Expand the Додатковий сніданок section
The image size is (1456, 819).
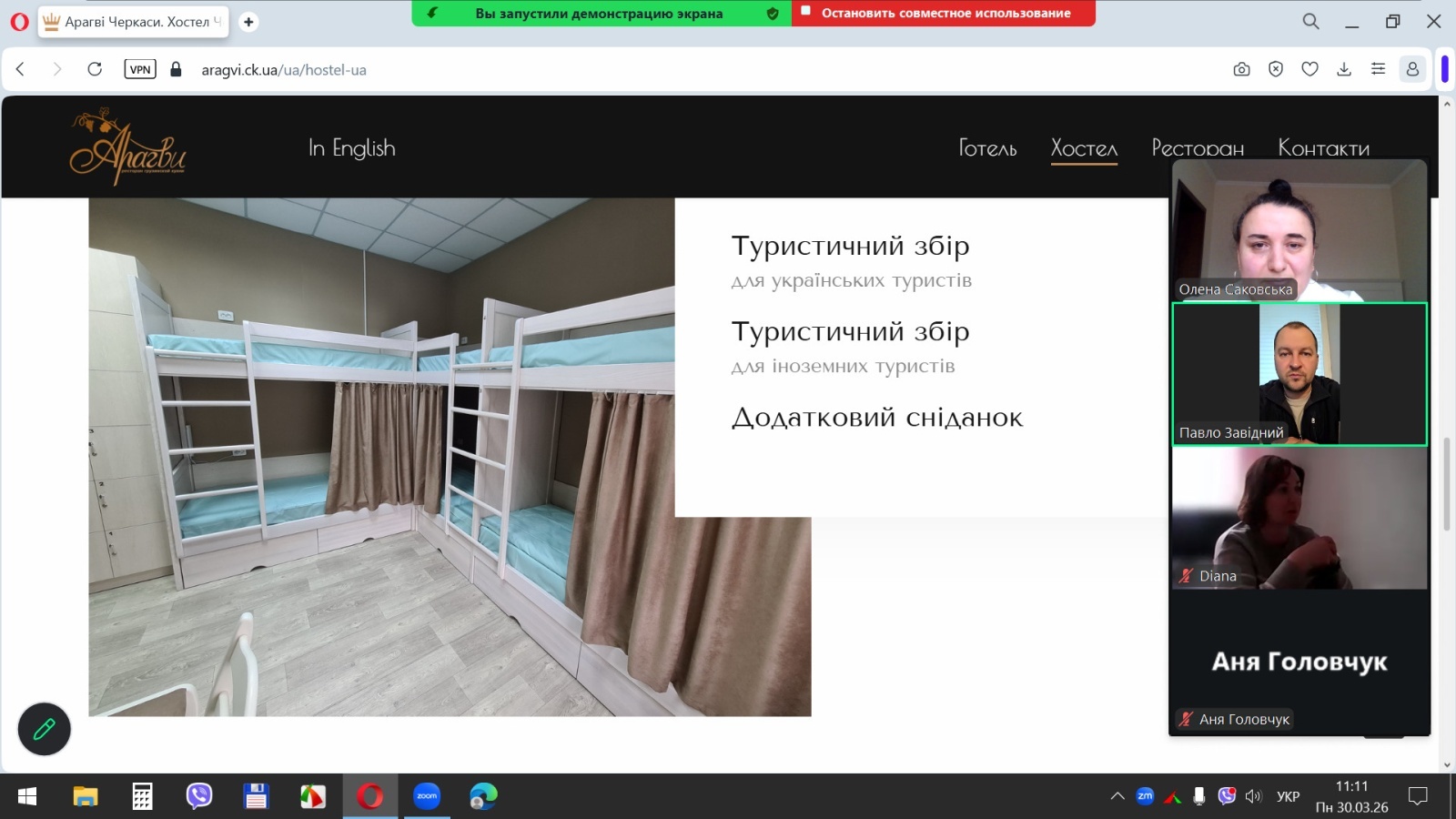876,418
